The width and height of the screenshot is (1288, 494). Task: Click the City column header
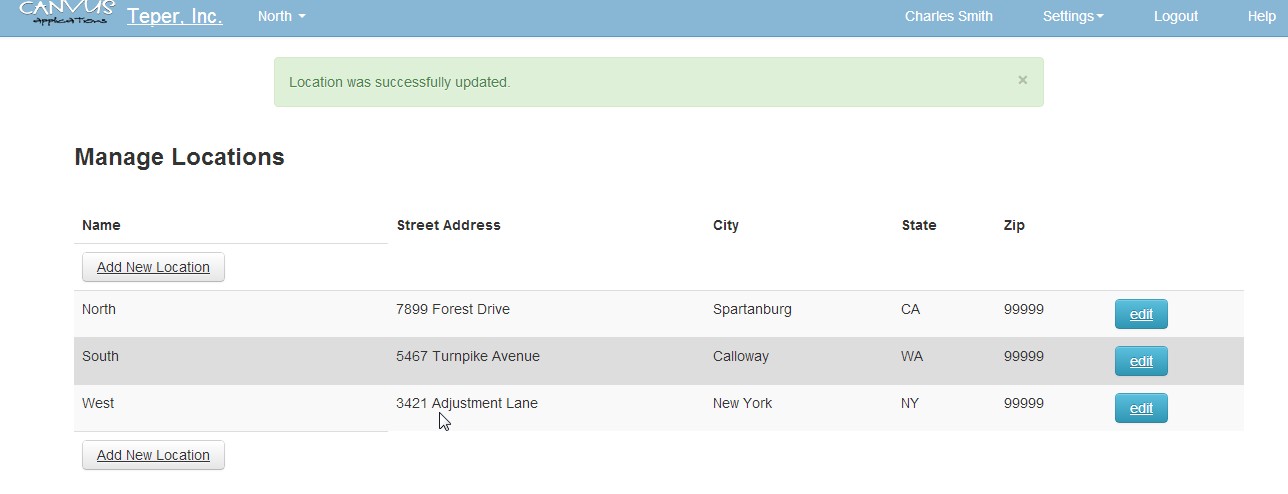[x=726, y=225]
